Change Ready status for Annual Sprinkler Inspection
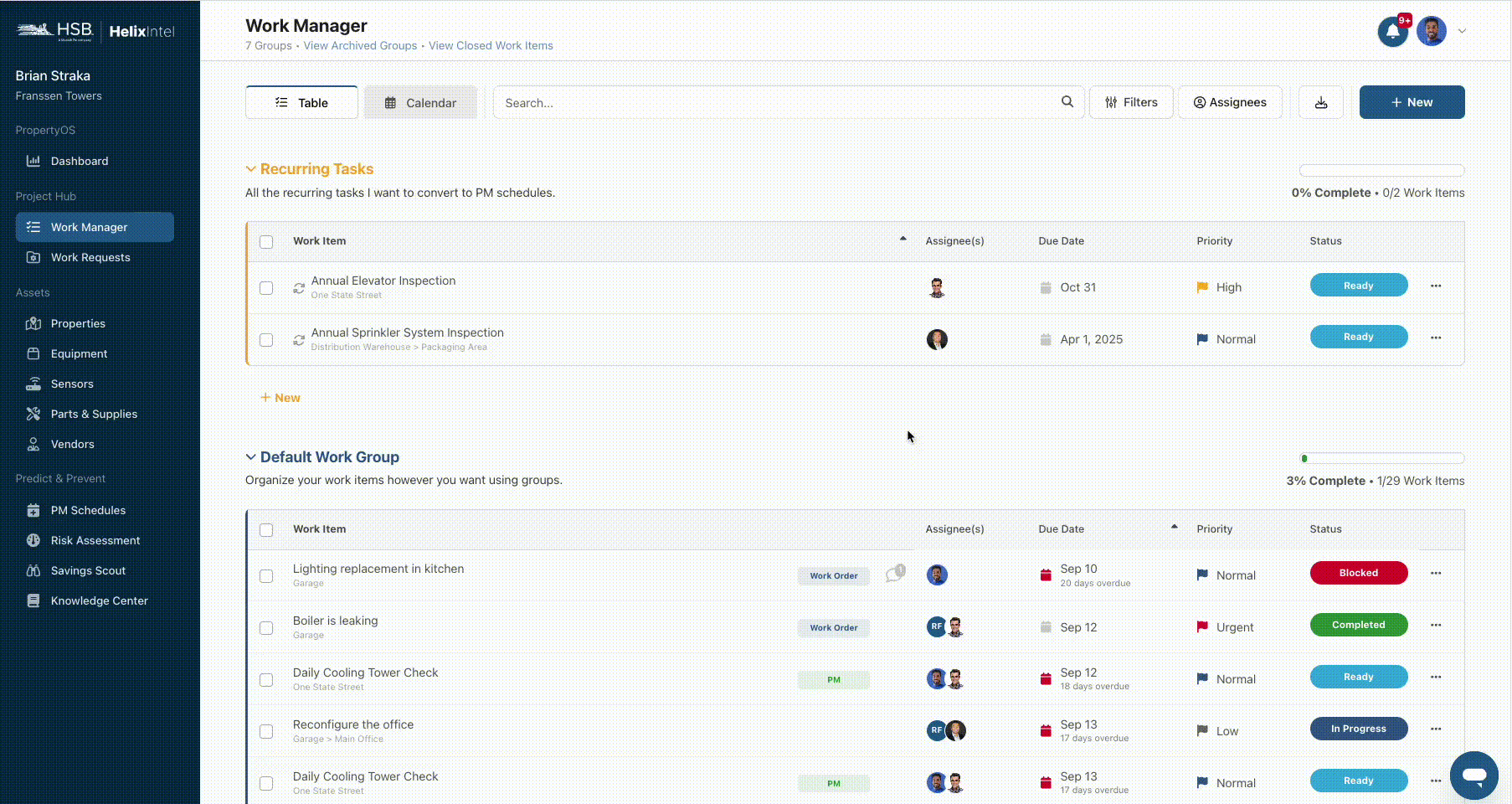This screenshot has width=1512, height=804. click(x=1358, y=337)
